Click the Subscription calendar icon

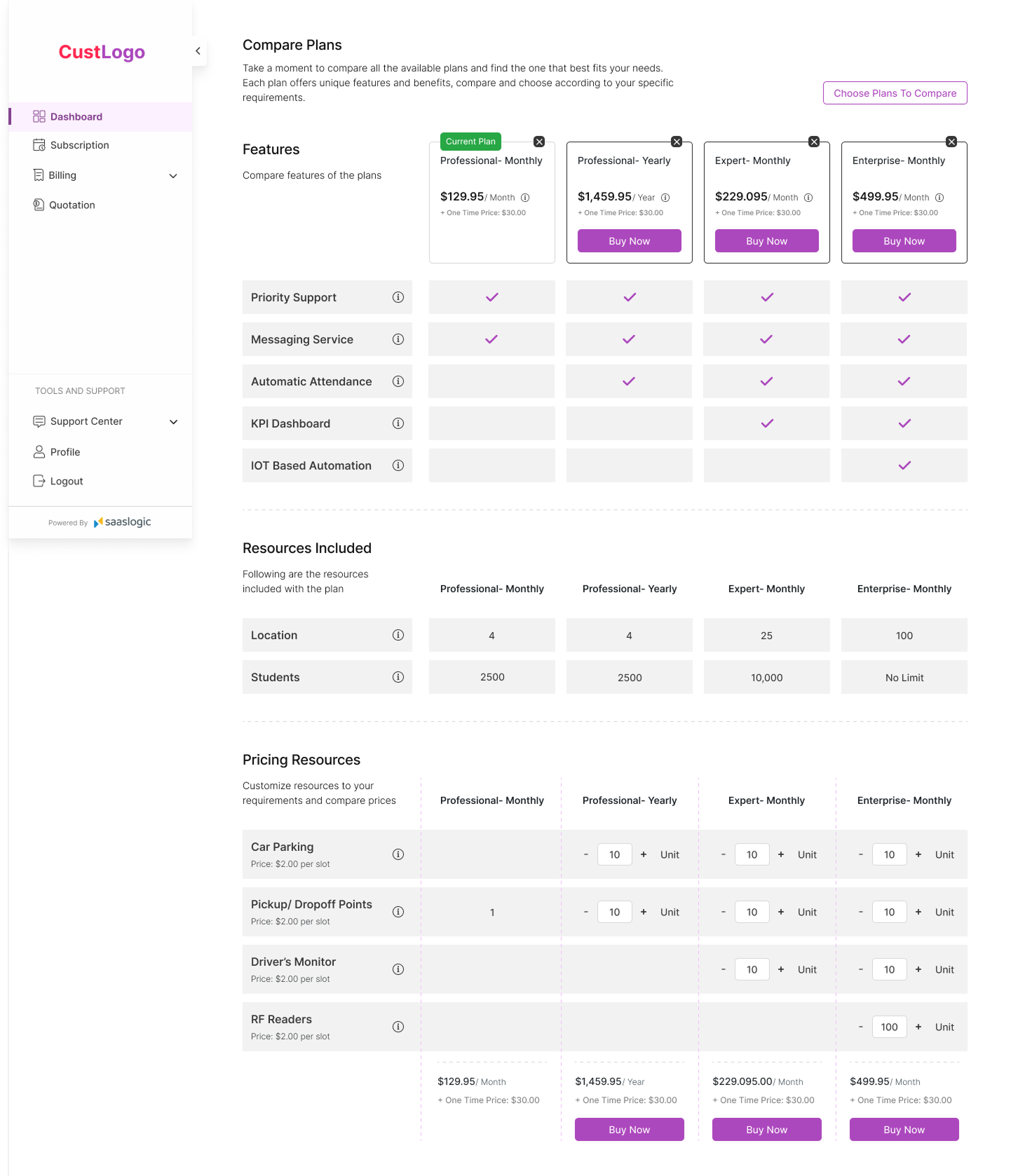39,145
